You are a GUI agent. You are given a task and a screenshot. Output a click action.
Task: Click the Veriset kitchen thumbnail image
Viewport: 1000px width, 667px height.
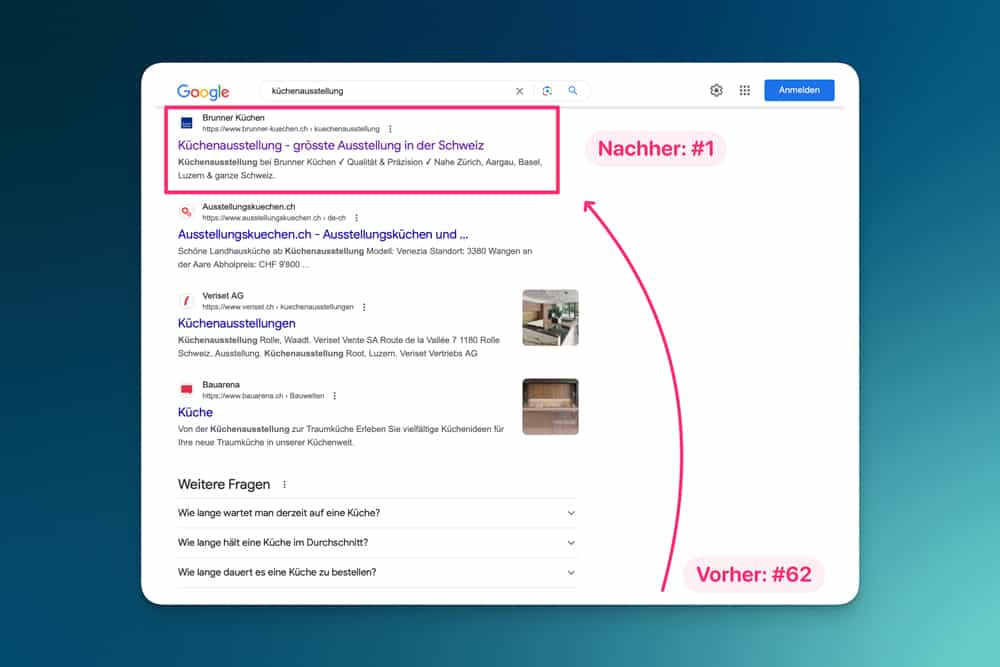[550, 318]
